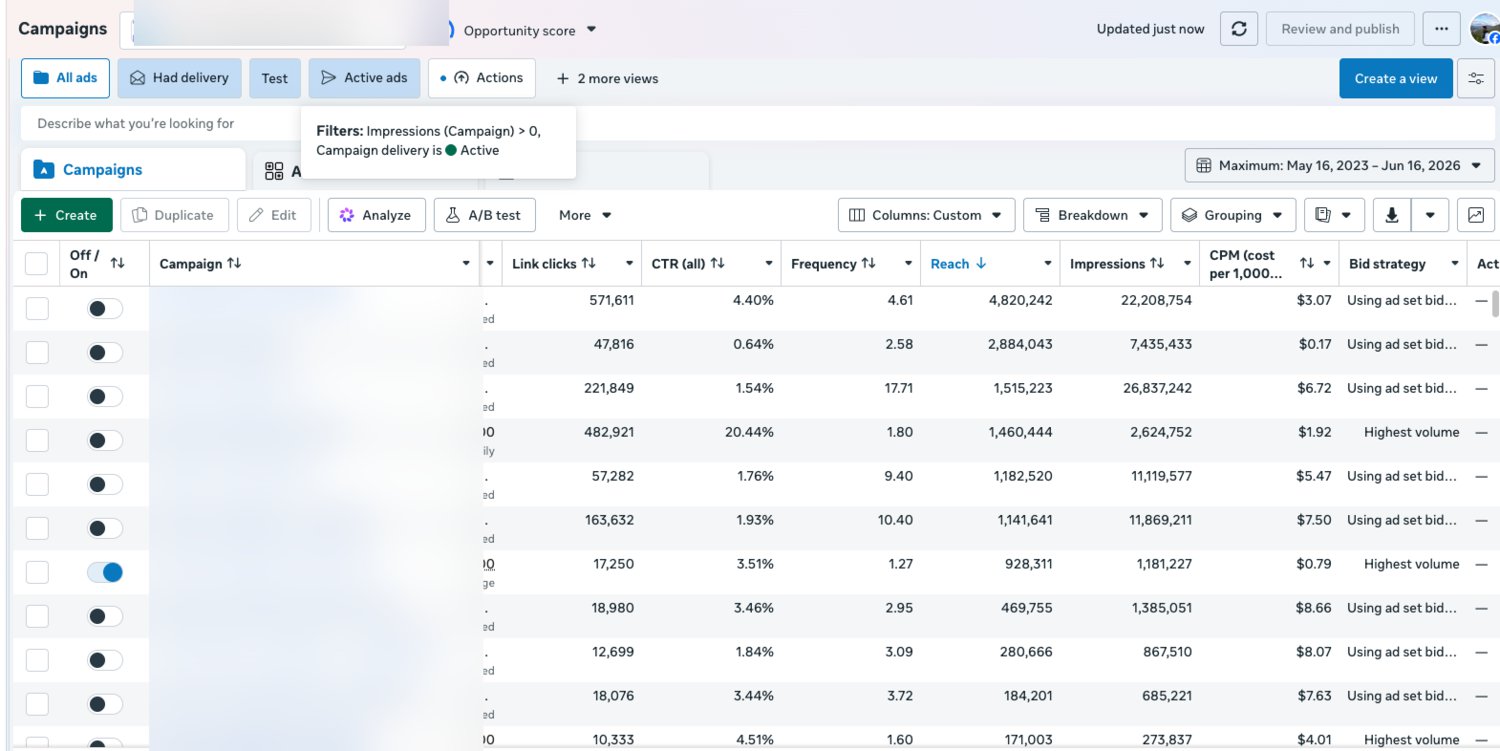Click the export download icon
1500x751 pixels.
(x=1391, y=215)
